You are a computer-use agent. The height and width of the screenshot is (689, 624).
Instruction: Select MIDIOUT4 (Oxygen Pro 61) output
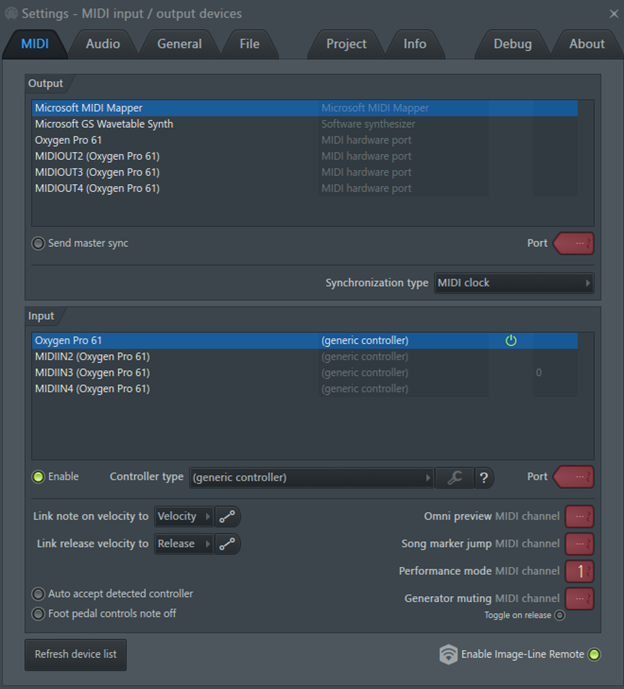coord(305,189)
